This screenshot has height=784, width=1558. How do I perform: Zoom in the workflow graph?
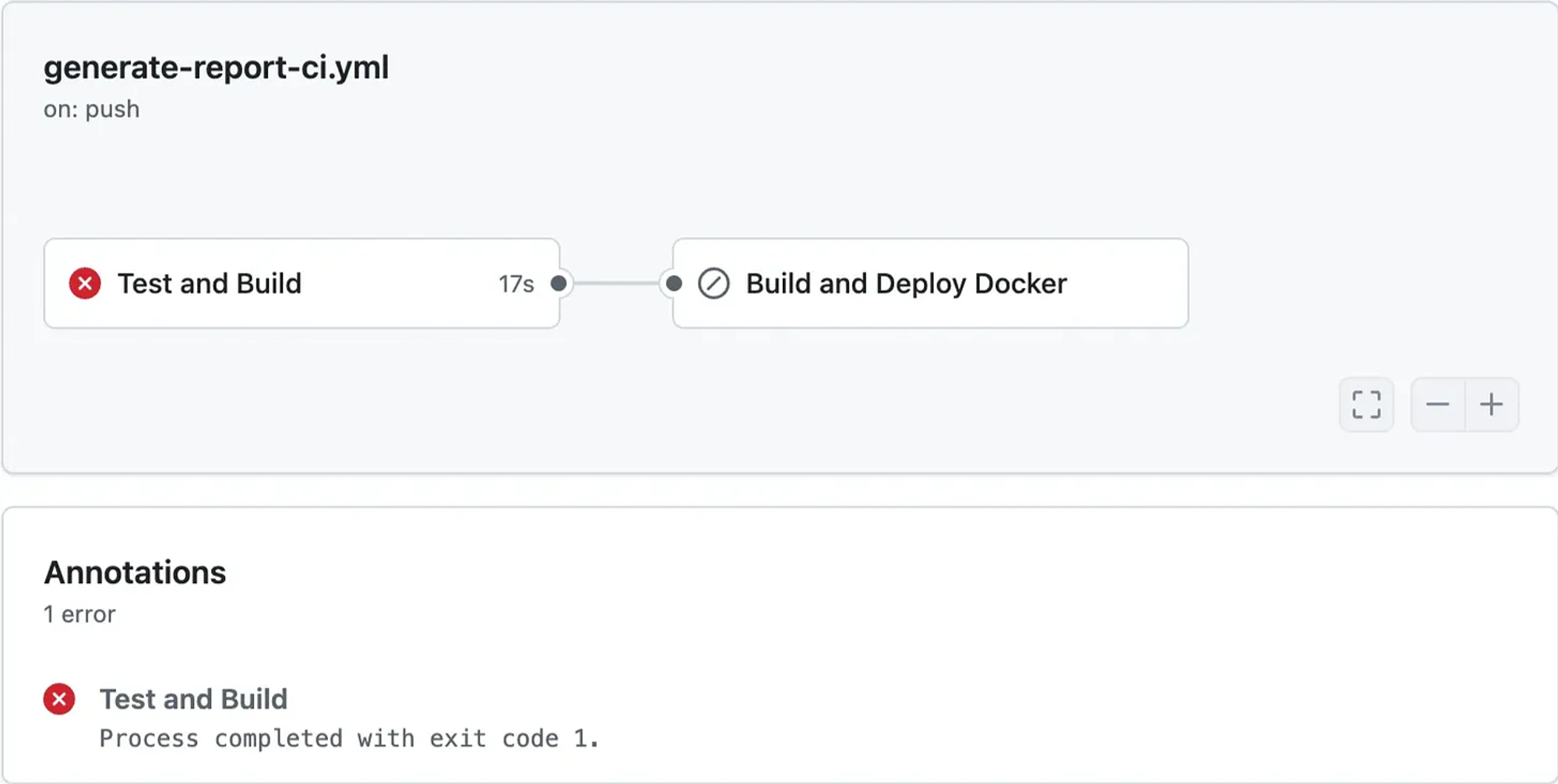1492,405
